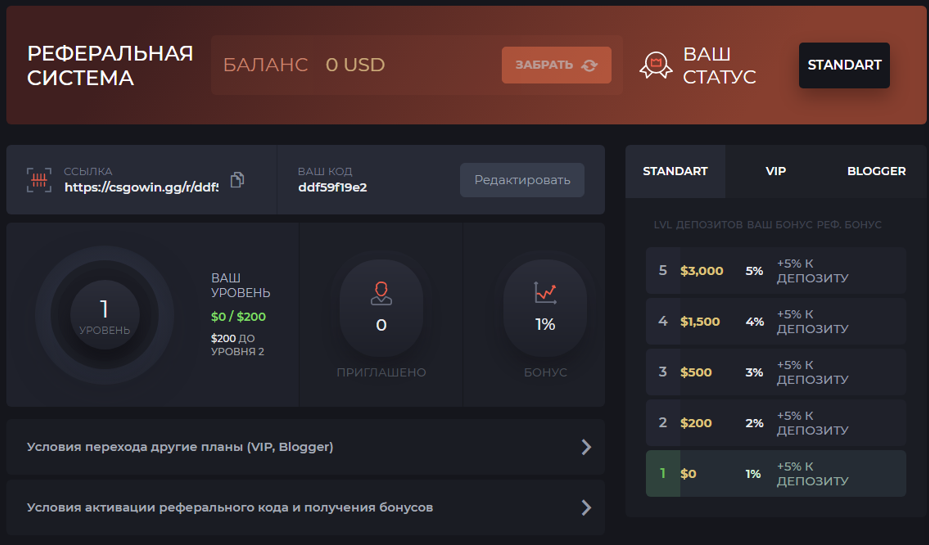Click the Редактировать code button
Screen dimensions: 929x545
(522, 179)
